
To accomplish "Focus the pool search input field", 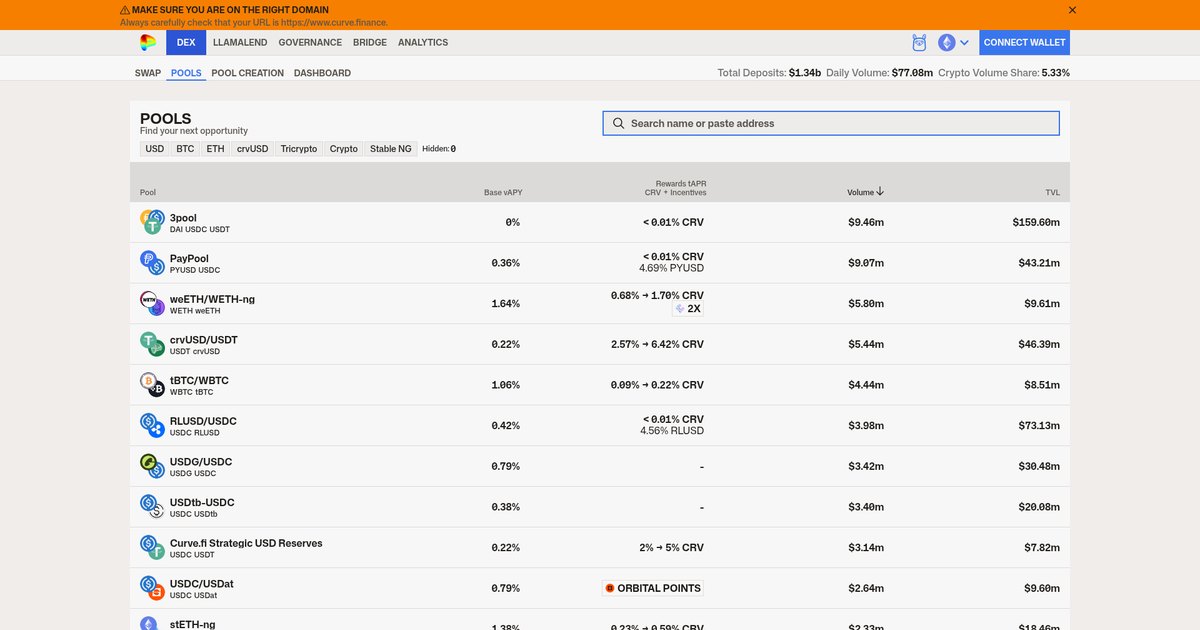I will 831,123.
